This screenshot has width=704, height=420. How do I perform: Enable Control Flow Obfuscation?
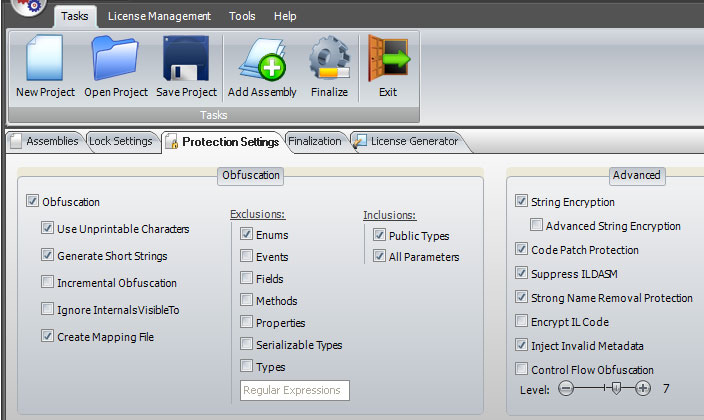point(521,368)
